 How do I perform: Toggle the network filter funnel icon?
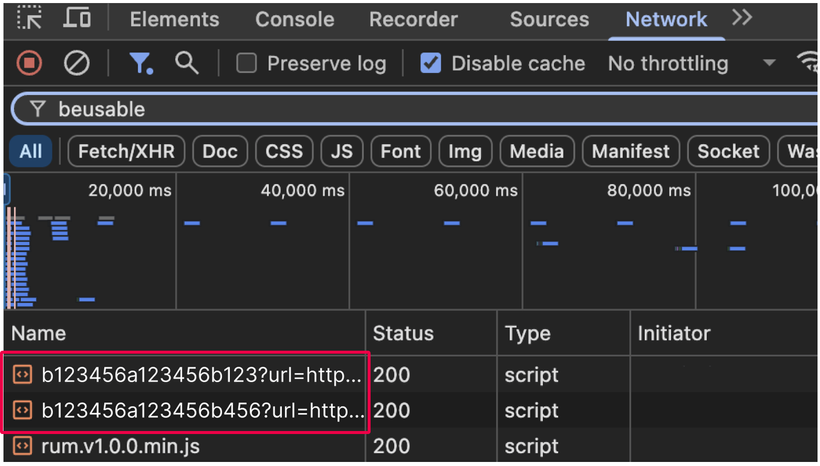(141, 63)
